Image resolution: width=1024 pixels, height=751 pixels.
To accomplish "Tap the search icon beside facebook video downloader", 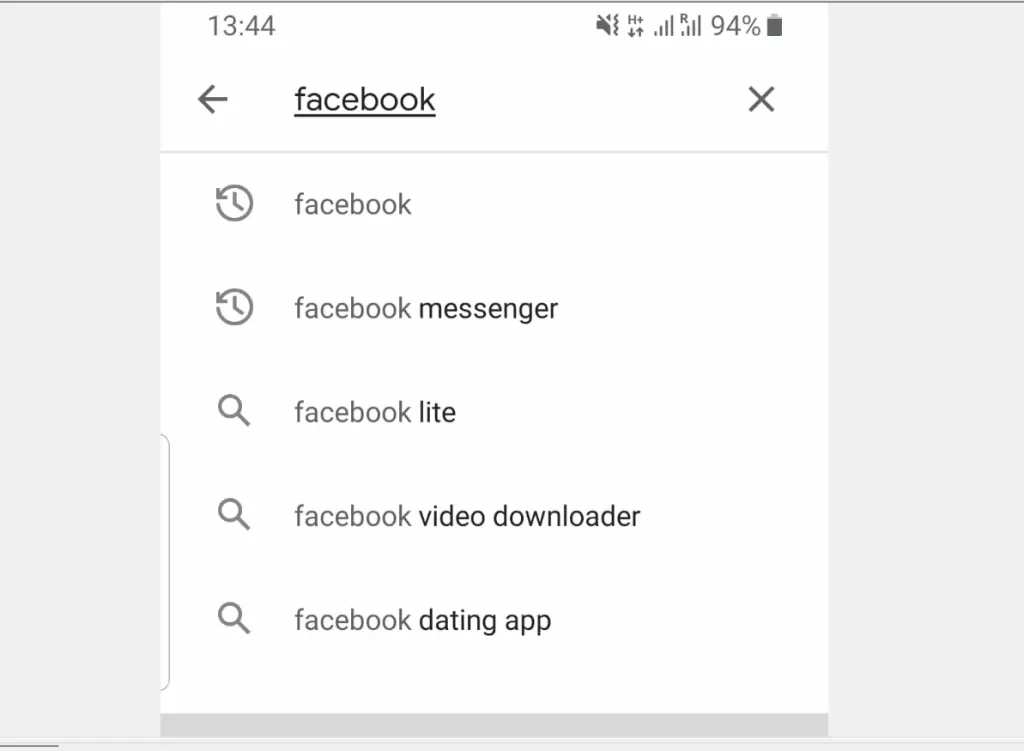I will (x=234, y=515).
